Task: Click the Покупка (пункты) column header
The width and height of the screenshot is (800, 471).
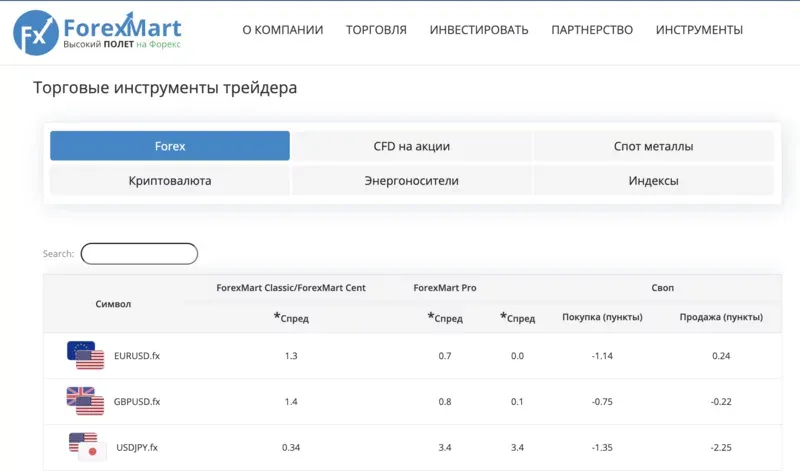Action: tap(603, 317)
